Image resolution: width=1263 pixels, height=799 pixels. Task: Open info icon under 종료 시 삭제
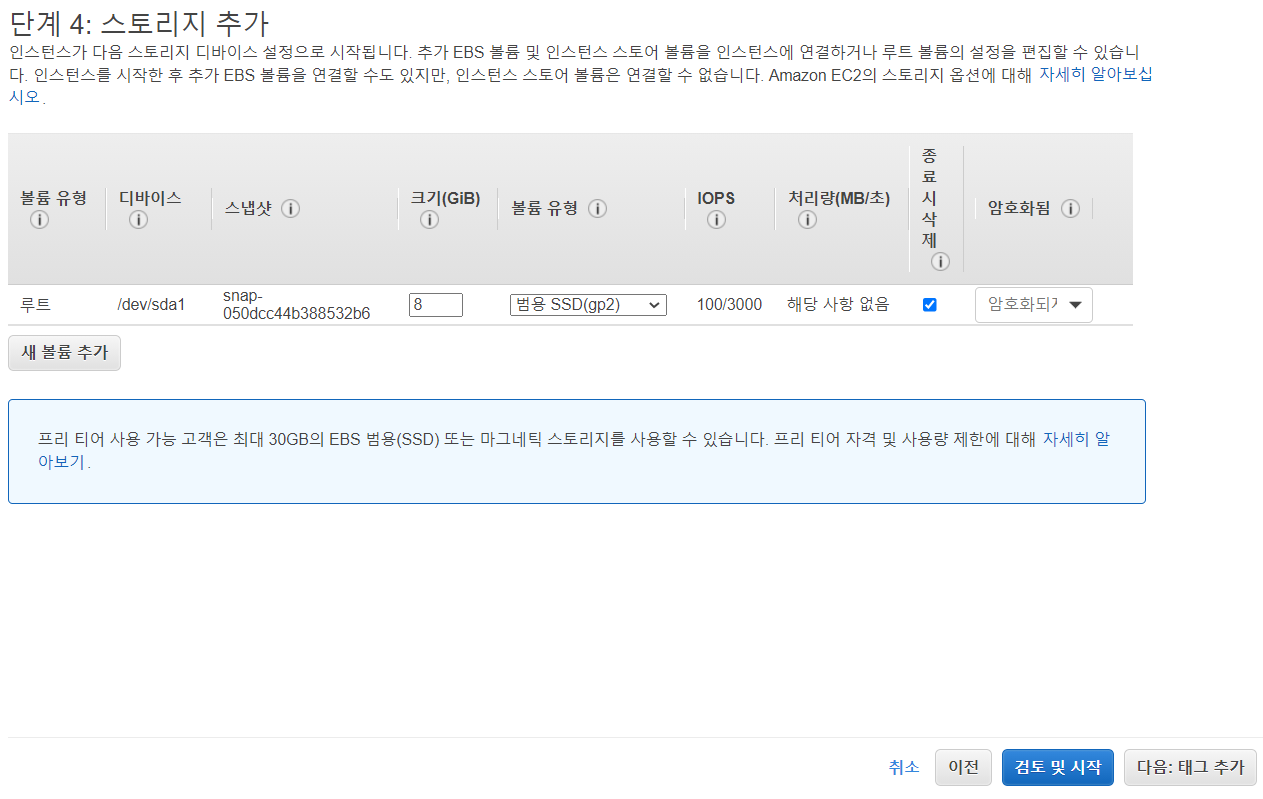(940, 262)
